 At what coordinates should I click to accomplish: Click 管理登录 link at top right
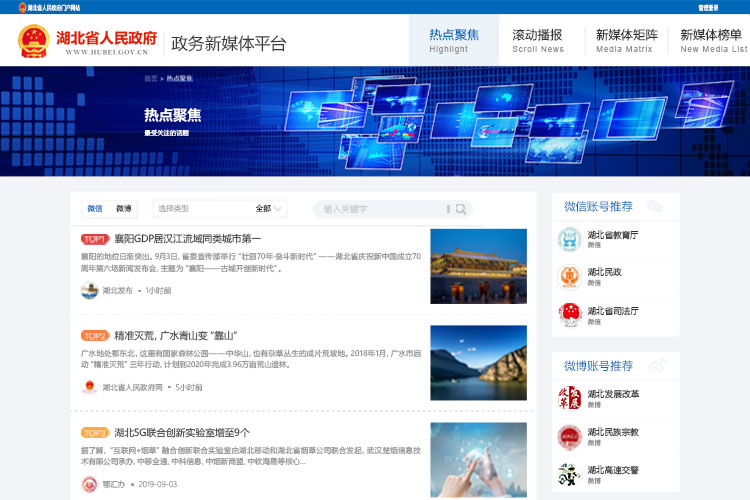[708, 7]
